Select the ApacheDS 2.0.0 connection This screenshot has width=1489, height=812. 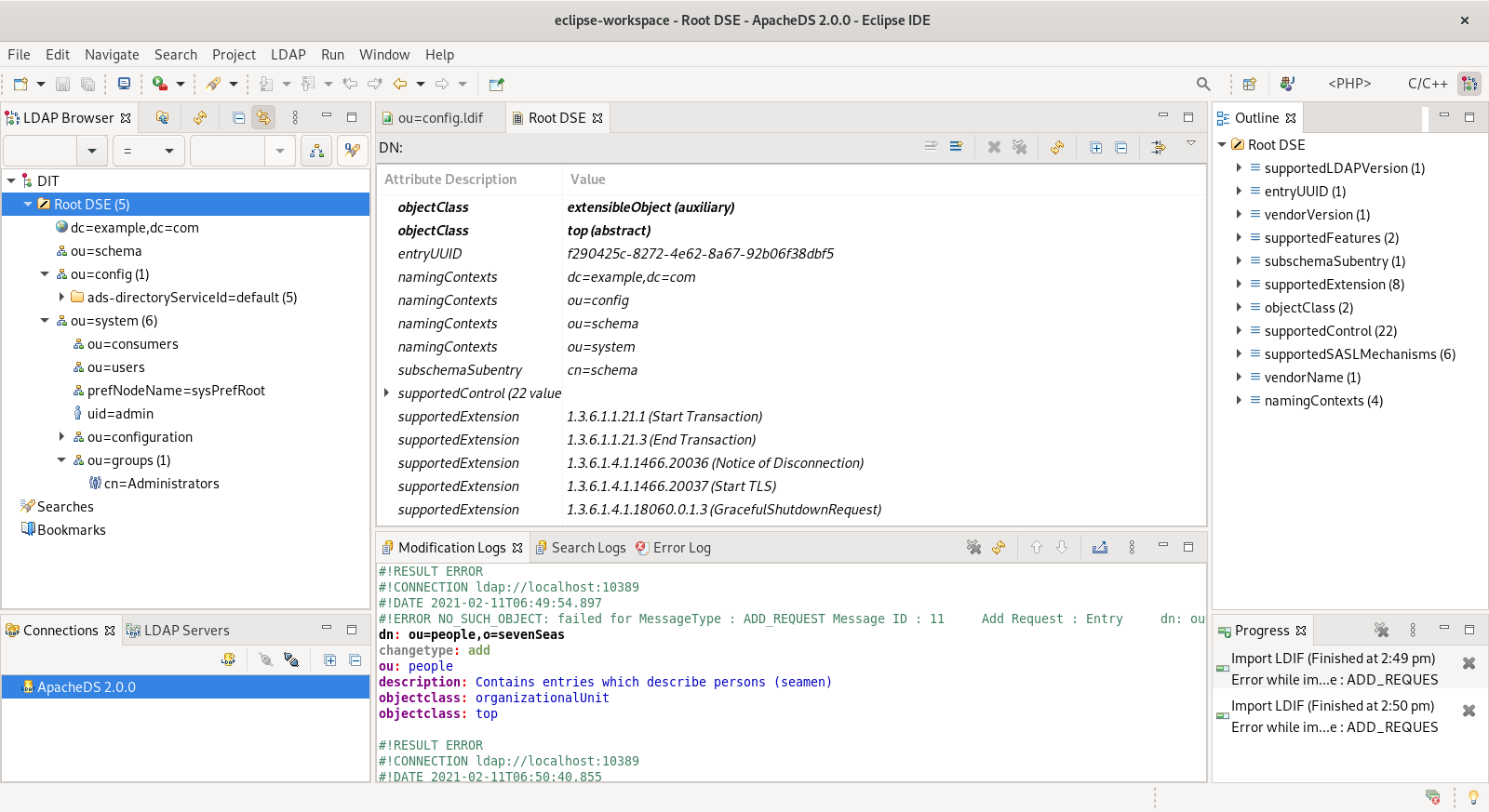[x=86, y=687]
